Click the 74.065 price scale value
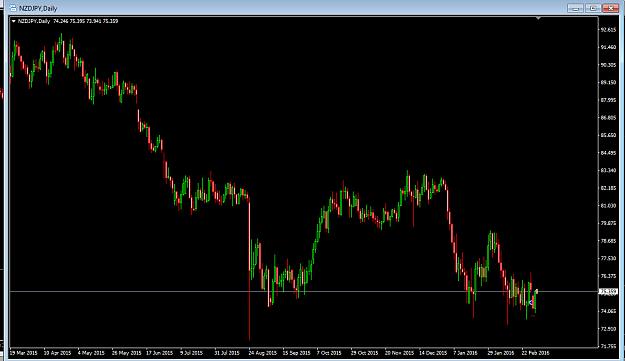This screenshot has height=361, width=625. pos(608,311)
